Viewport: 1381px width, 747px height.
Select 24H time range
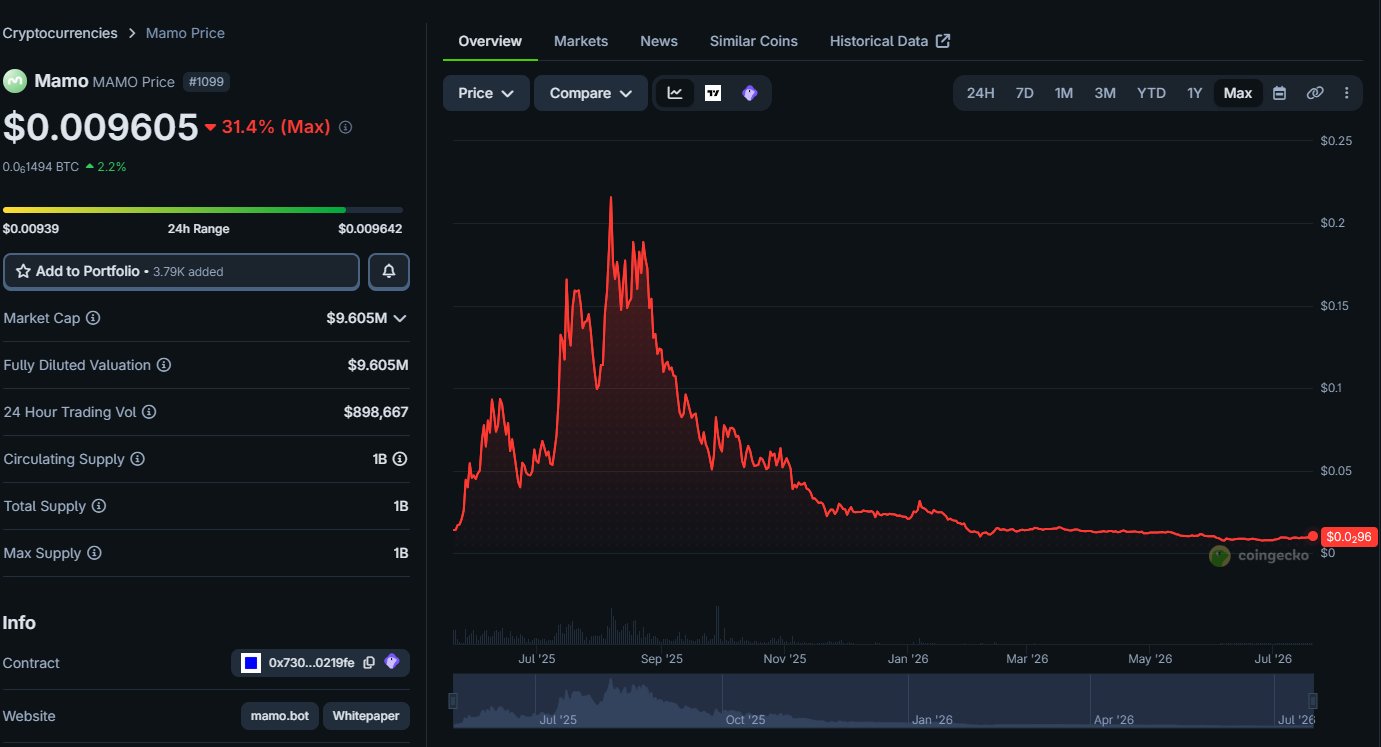[980, 93]
